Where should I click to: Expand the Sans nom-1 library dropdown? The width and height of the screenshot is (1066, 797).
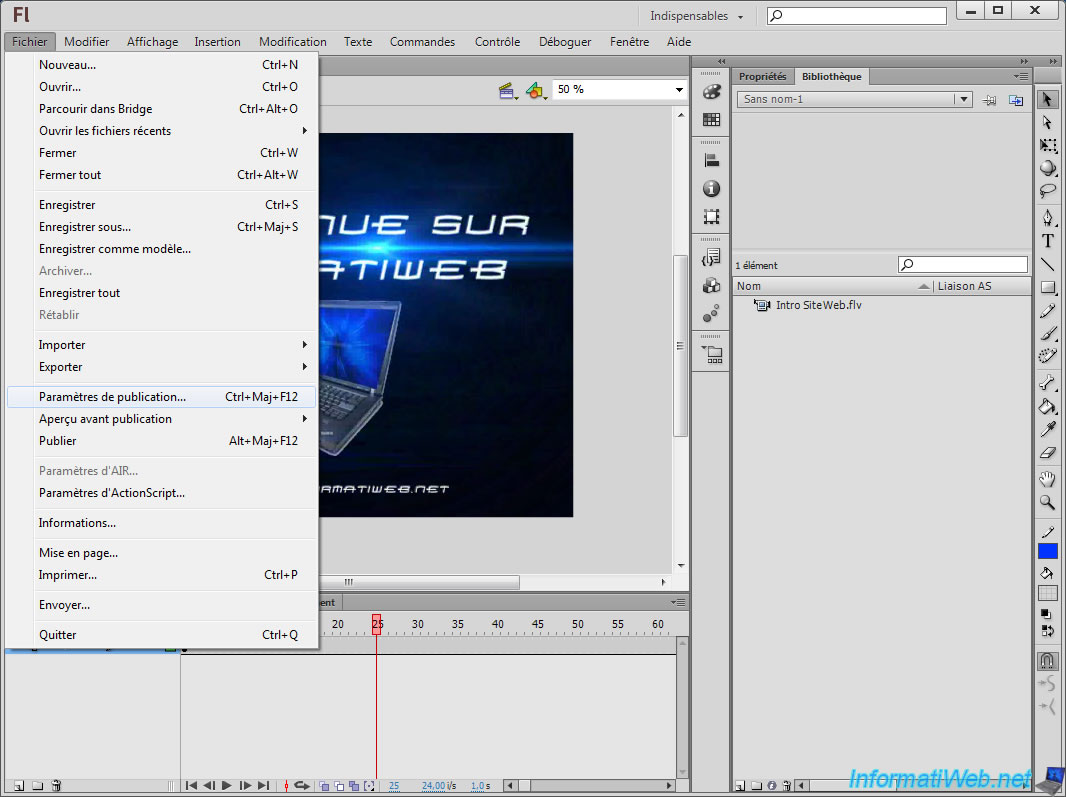click(x=963, y=100)
